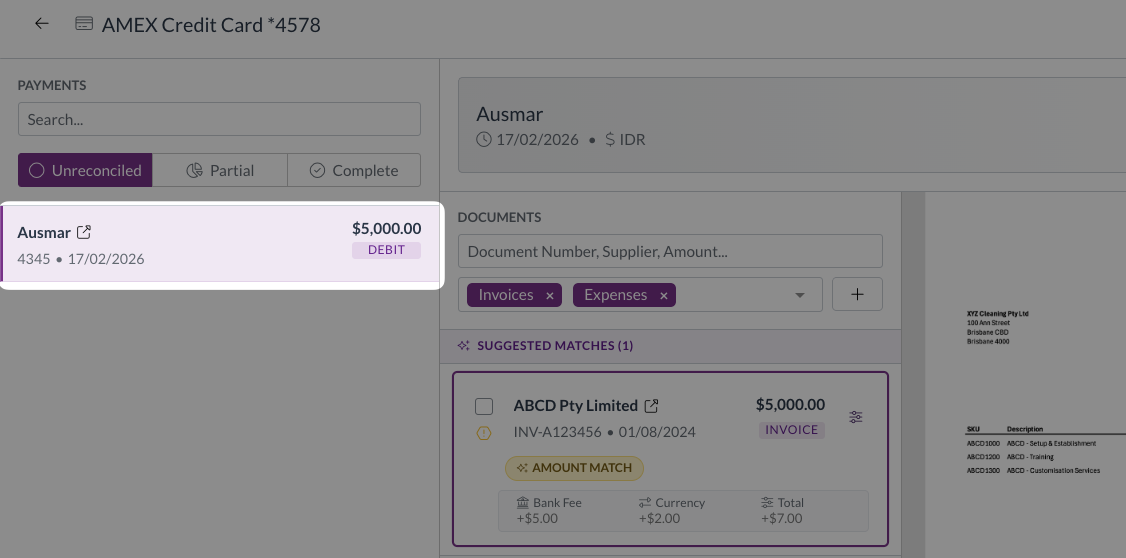
Task: Switch to the Partial payments tab
Action: pyautogui.click(x=220, y=170)
